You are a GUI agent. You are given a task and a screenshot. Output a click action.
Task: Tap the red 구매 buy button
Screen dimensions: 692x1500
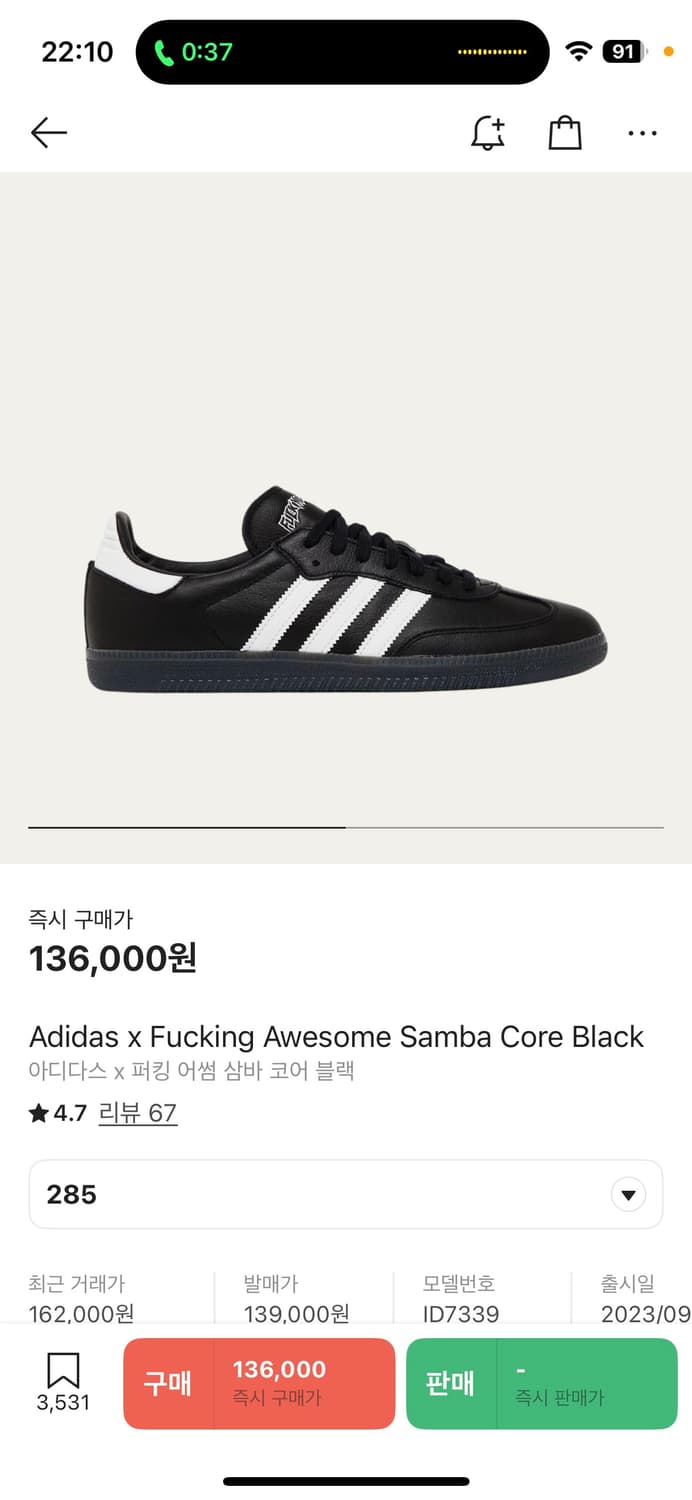(168, 1383)
